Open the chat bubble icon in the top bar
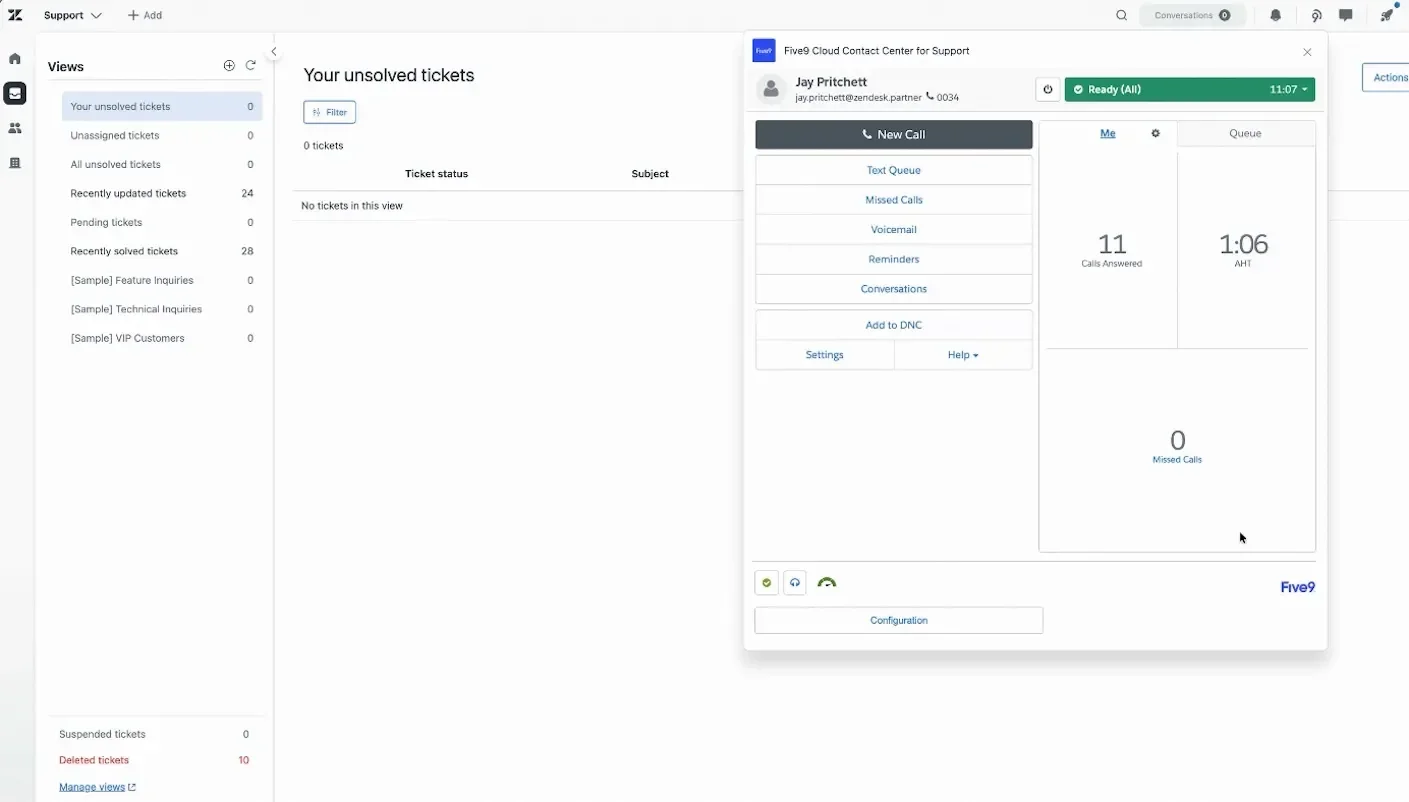Screen dimensions: 1409x802 [x=1346, y=15]
